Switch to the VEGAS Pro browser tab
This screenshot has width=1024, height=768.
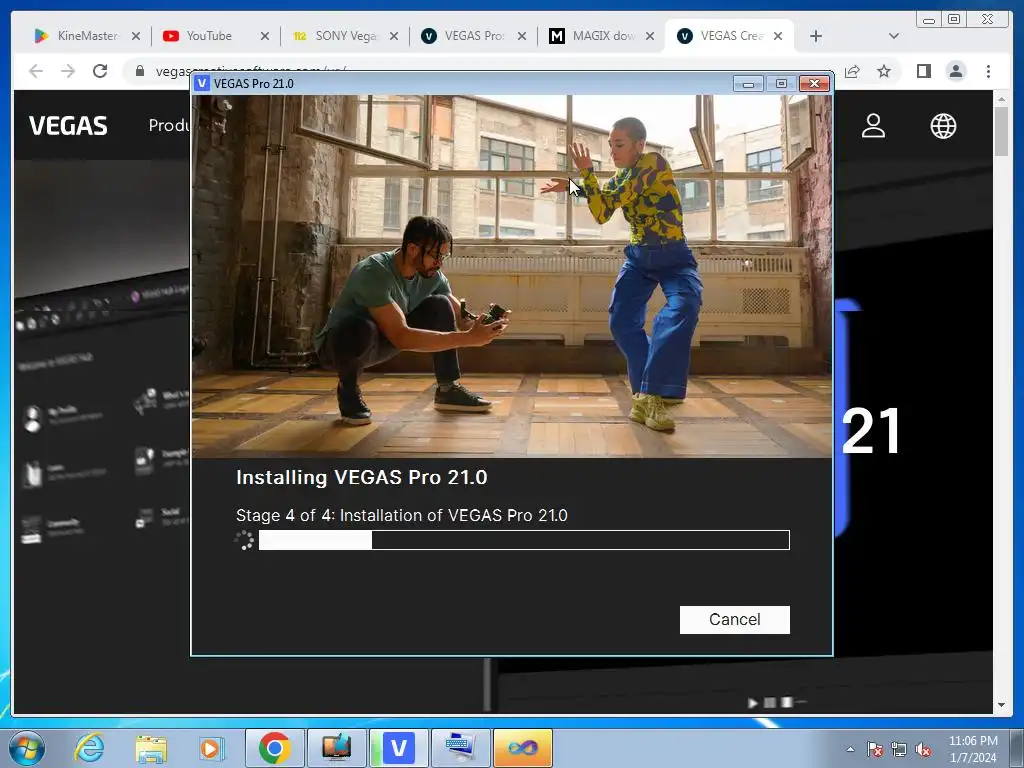(x=475, y=36)
